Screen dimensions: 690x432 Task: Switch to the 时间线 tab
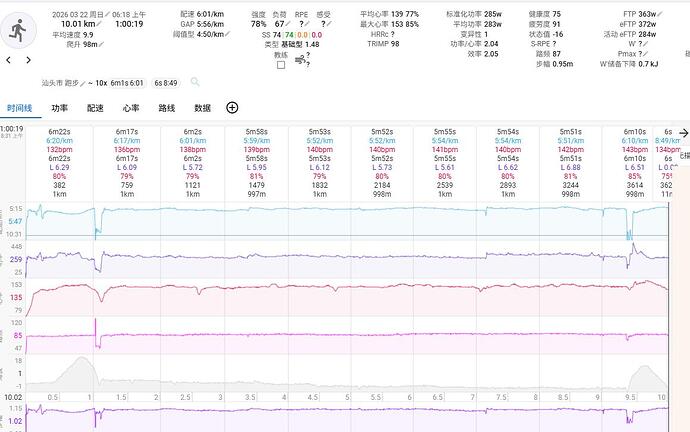[x=20, y=108]
